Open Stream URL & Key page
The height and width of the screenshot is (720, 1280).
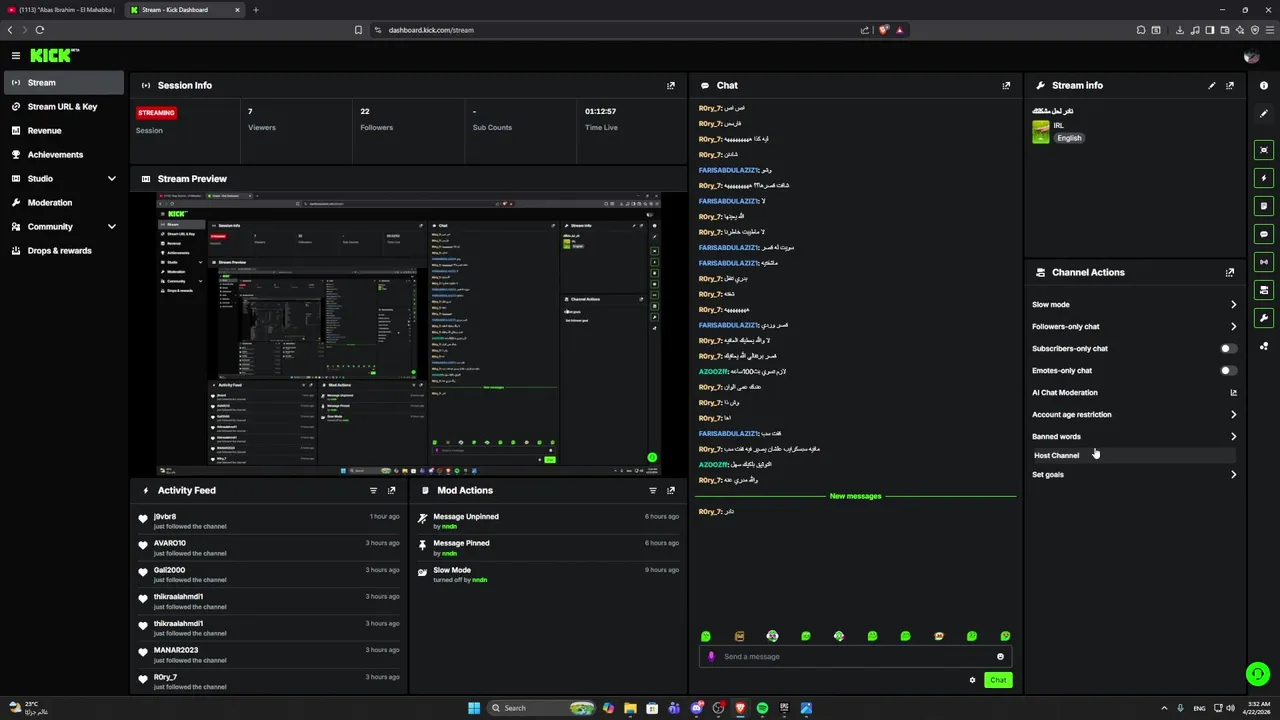click(64, 106)
